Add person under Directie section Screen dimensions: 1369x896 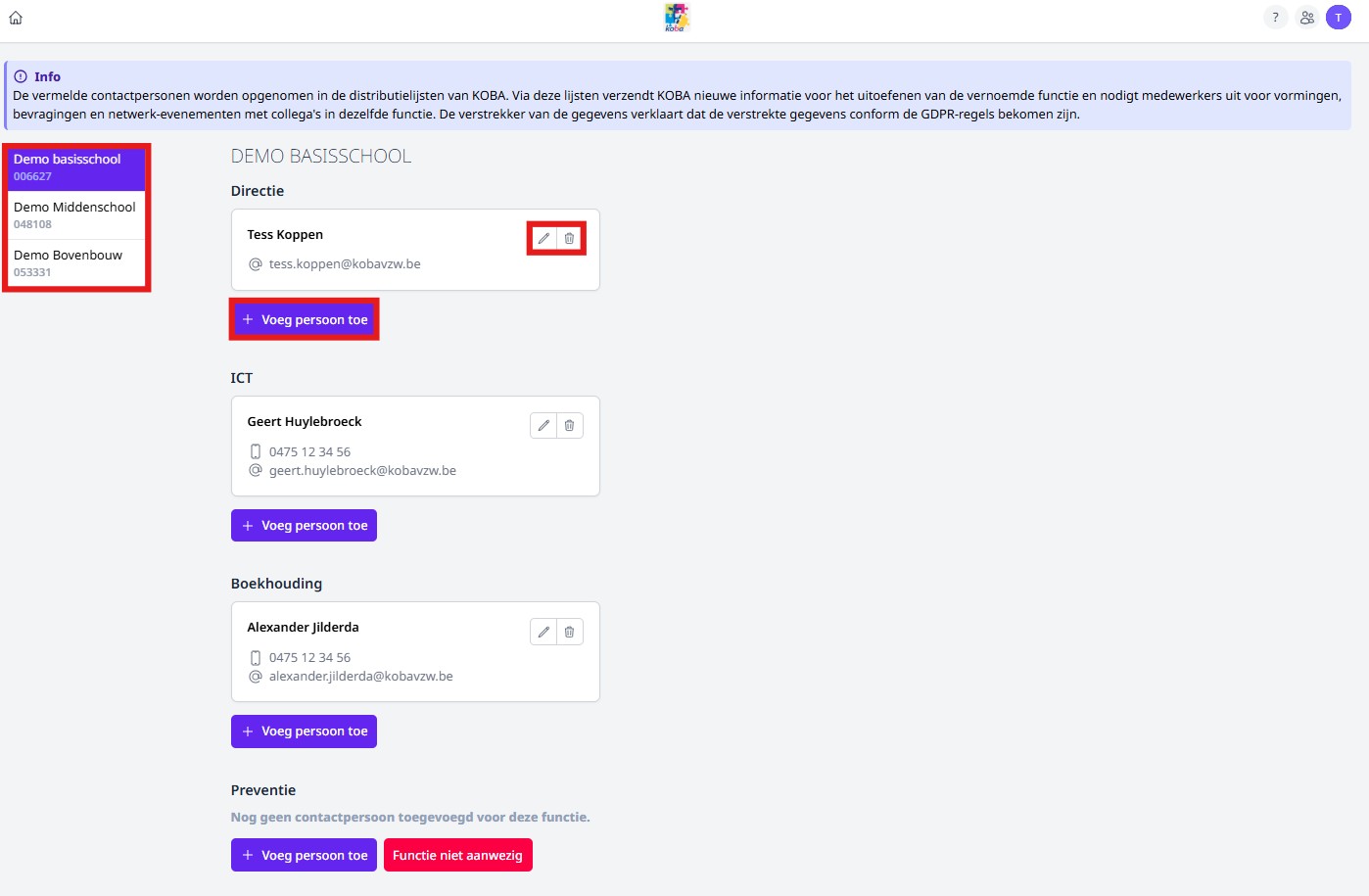pos(304,320)
